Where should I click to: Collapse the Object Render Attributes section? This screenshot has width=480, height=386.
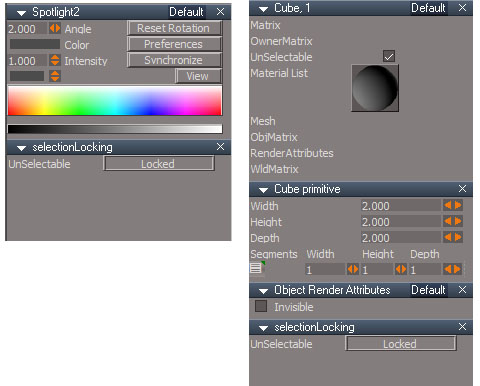coord(264,291)
